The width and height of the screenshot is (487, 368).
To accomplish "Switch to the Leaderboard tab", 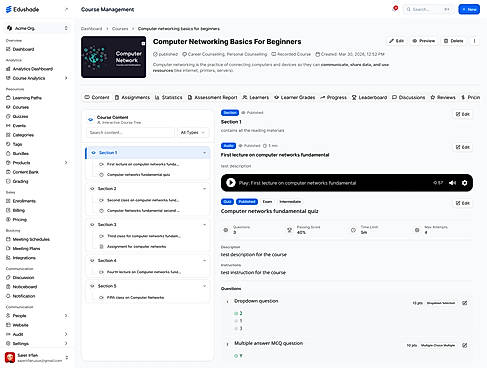I will click(x=369, y=97).
